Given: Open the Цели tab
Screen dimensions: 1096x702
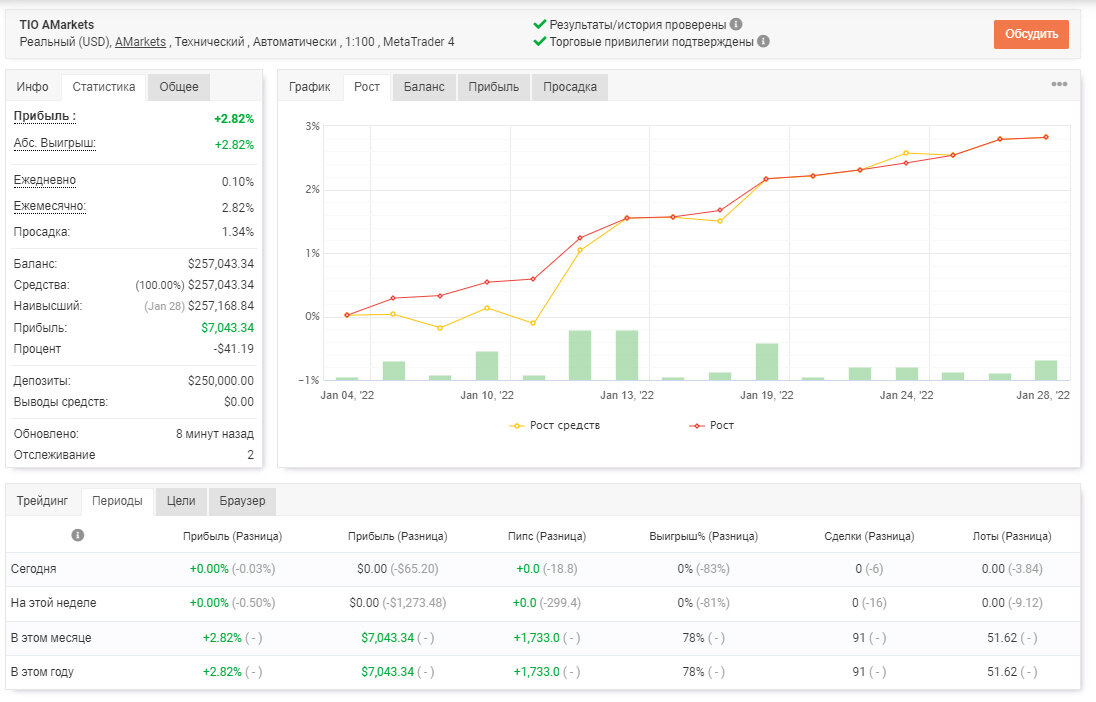Looking at the screenshot, I should coord(181,501).
